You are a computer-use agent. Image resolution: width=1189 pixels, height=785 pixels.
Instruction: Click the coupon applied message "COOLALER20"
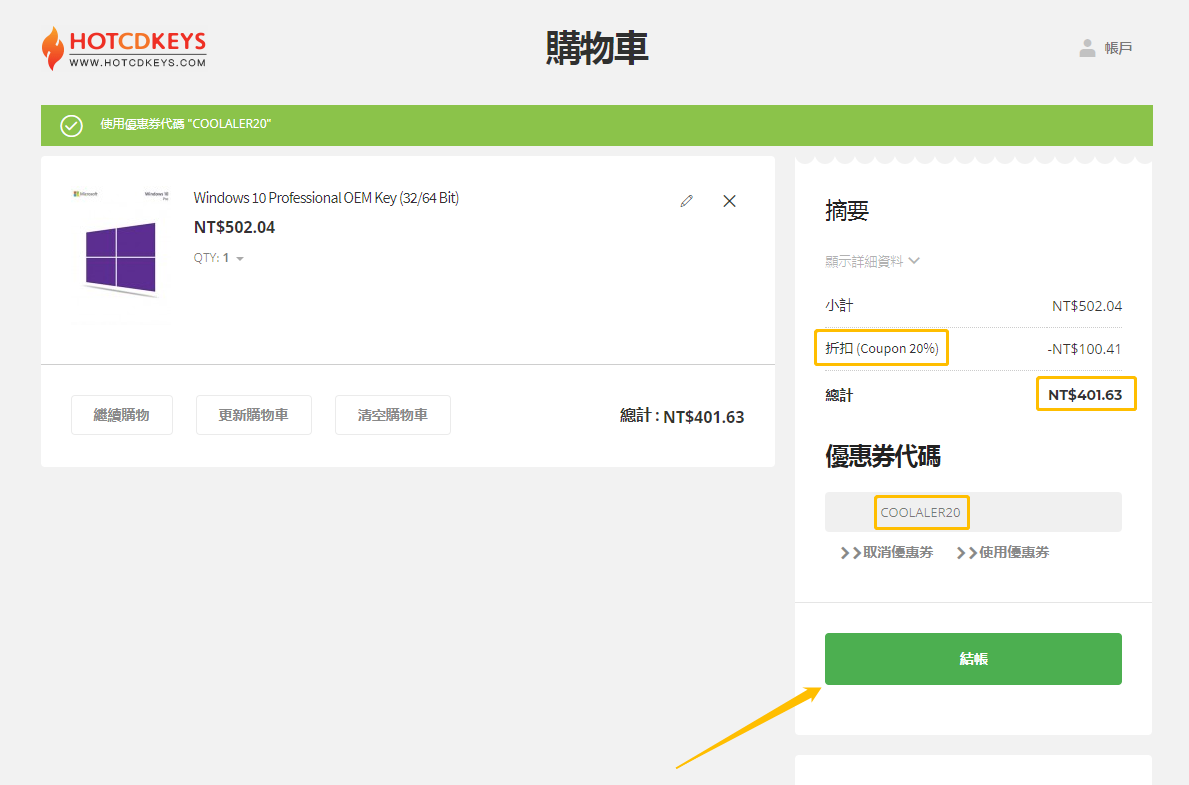coord(186,124)
